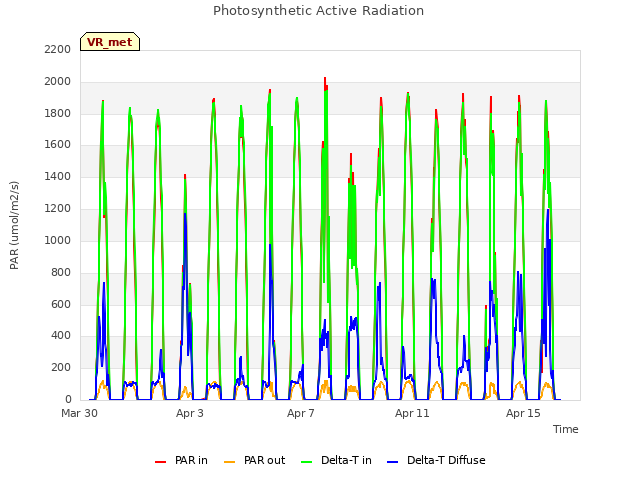Click the Apr 7 x-axis label
Image resolution: width=640 pixels, height=480 pixels.
click(x=300, y=413)
